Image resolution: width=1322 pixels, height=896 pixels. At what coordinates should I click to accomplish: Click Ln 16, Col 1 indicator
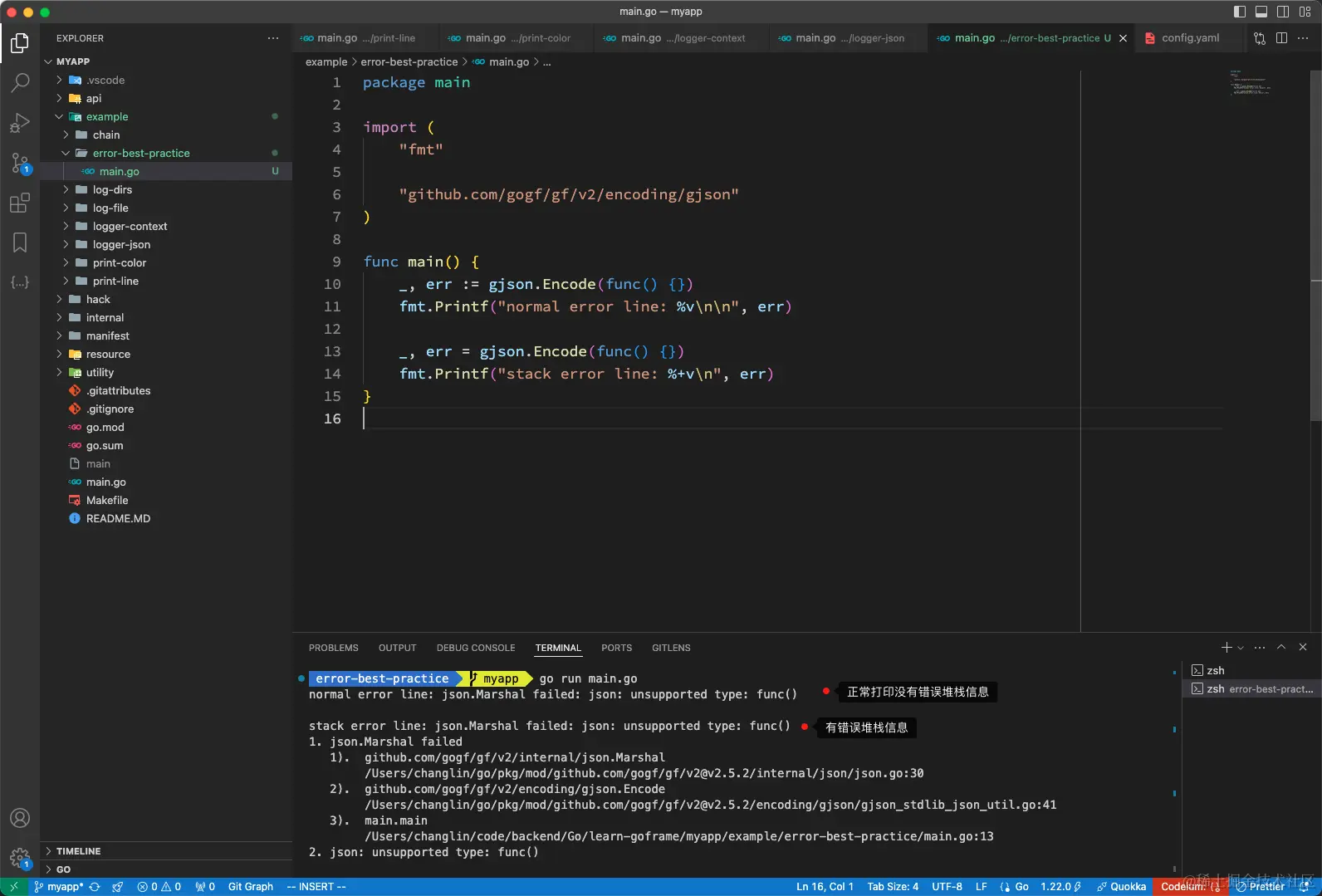pyautogui.click(x=825, y=887)
